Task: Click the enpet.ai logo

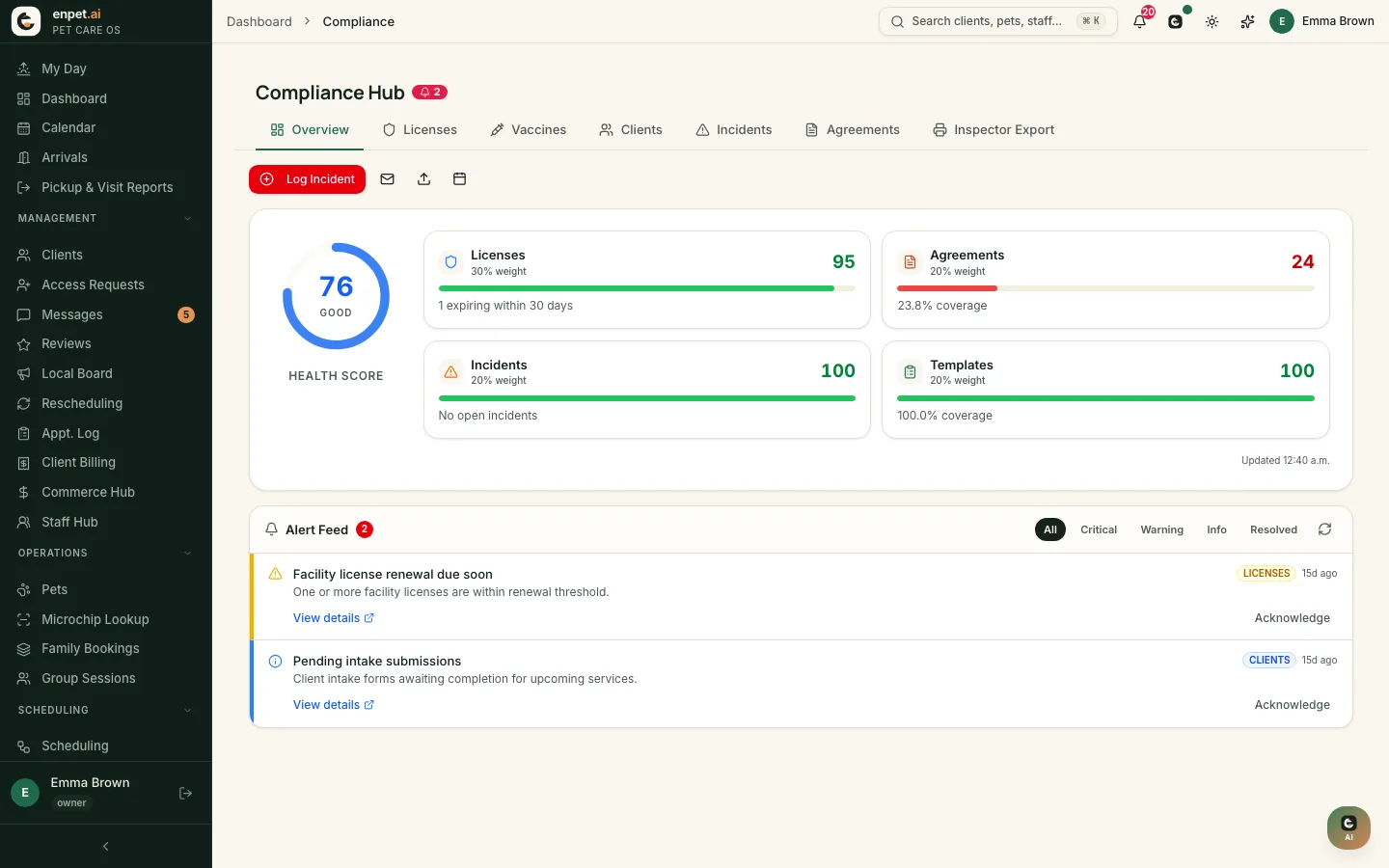Action: tap(26, 21)
